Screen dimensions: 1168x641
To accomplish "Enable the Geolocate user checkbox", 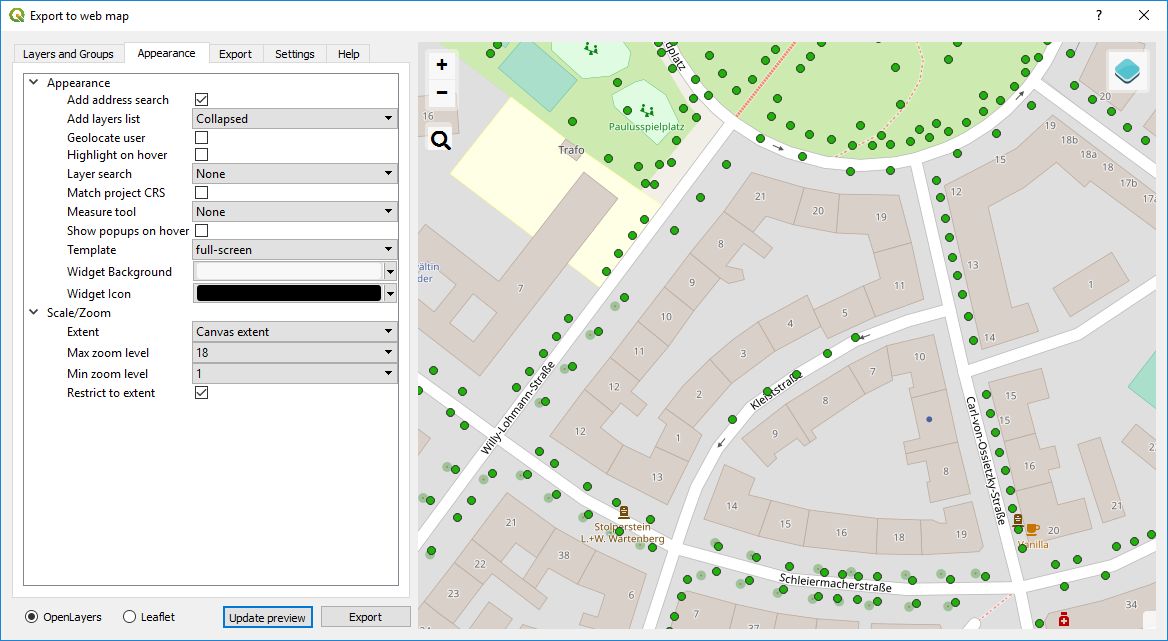I will click(201, 137).
